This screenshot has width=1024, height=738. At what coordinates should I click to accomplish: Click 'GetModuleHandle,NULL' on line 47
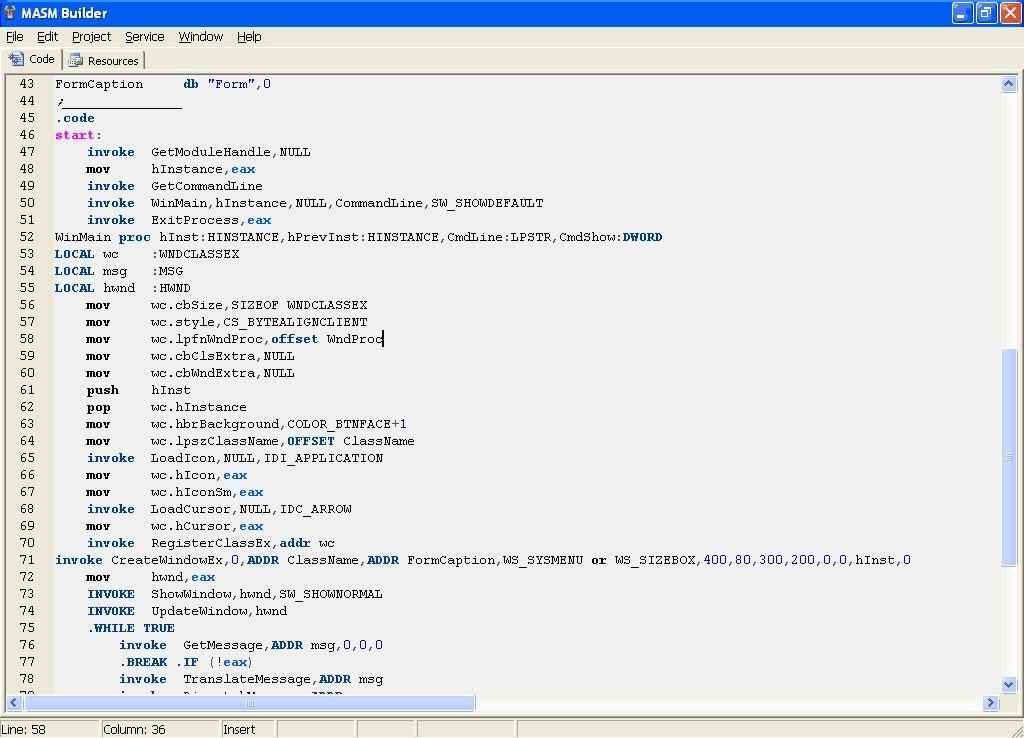click(231, 152)
